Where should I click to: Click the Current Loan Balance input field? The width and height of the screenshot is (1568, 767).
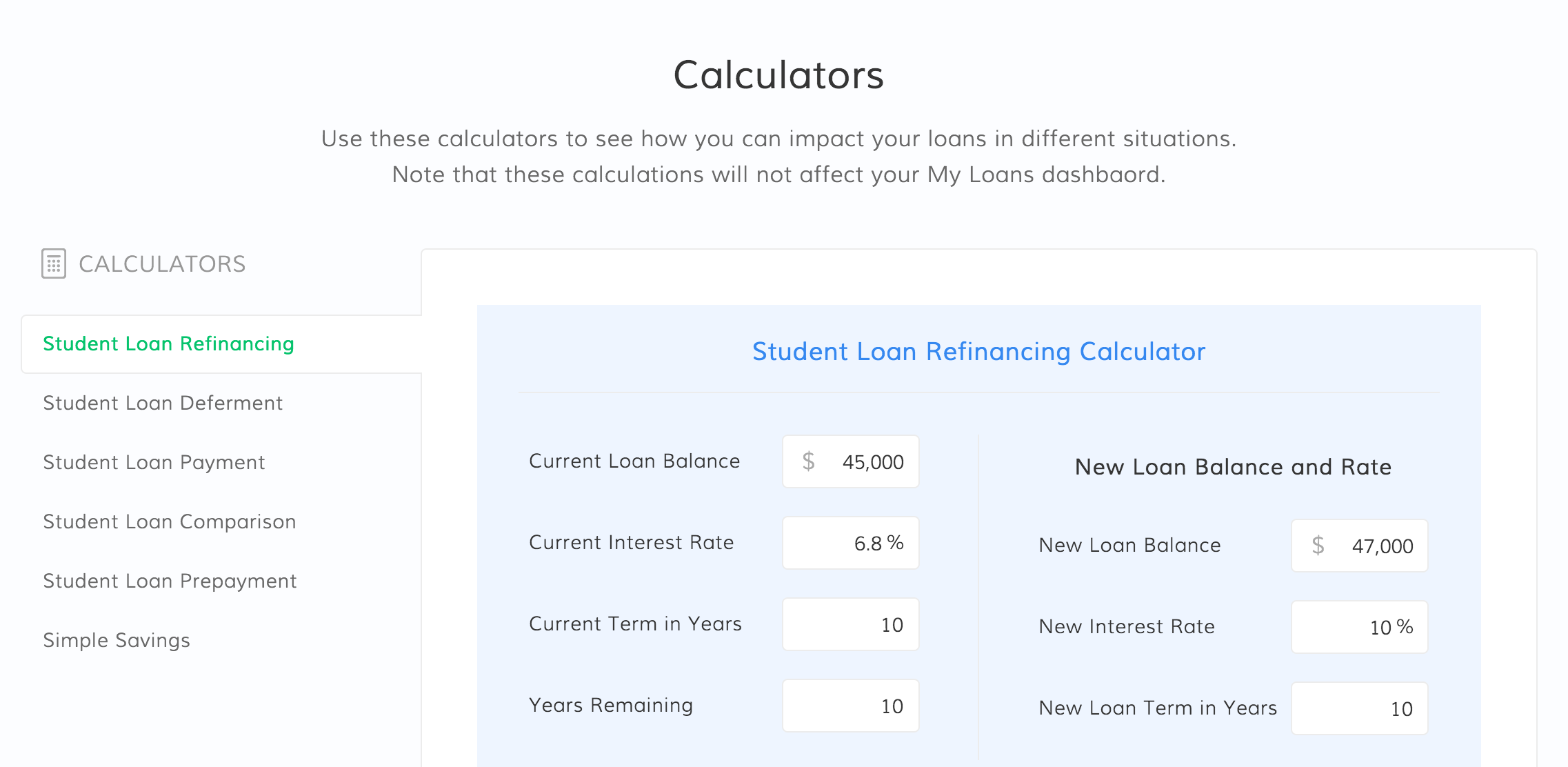(x=850, y=461)
